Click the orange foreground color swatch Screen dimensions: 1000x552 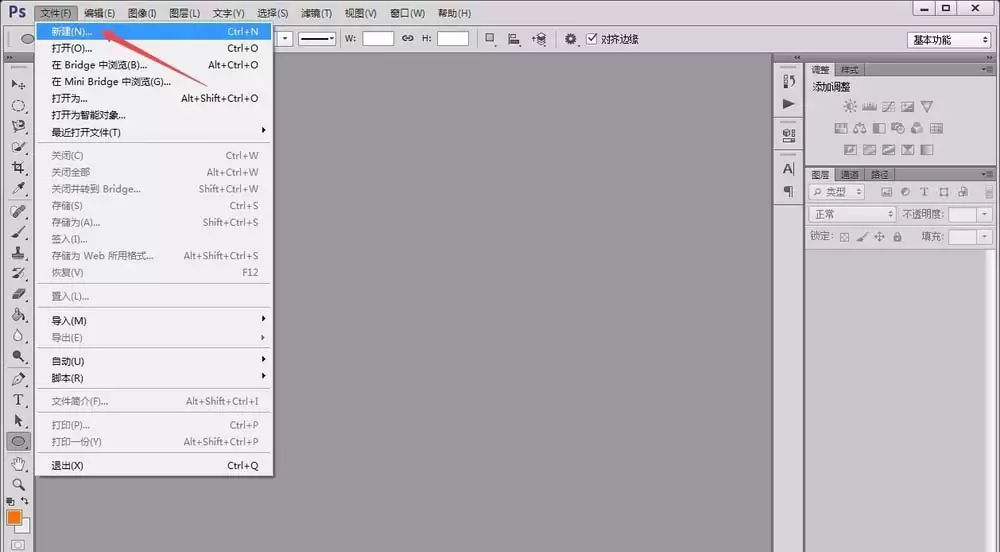pyautogui.click(x=14, y=518)
